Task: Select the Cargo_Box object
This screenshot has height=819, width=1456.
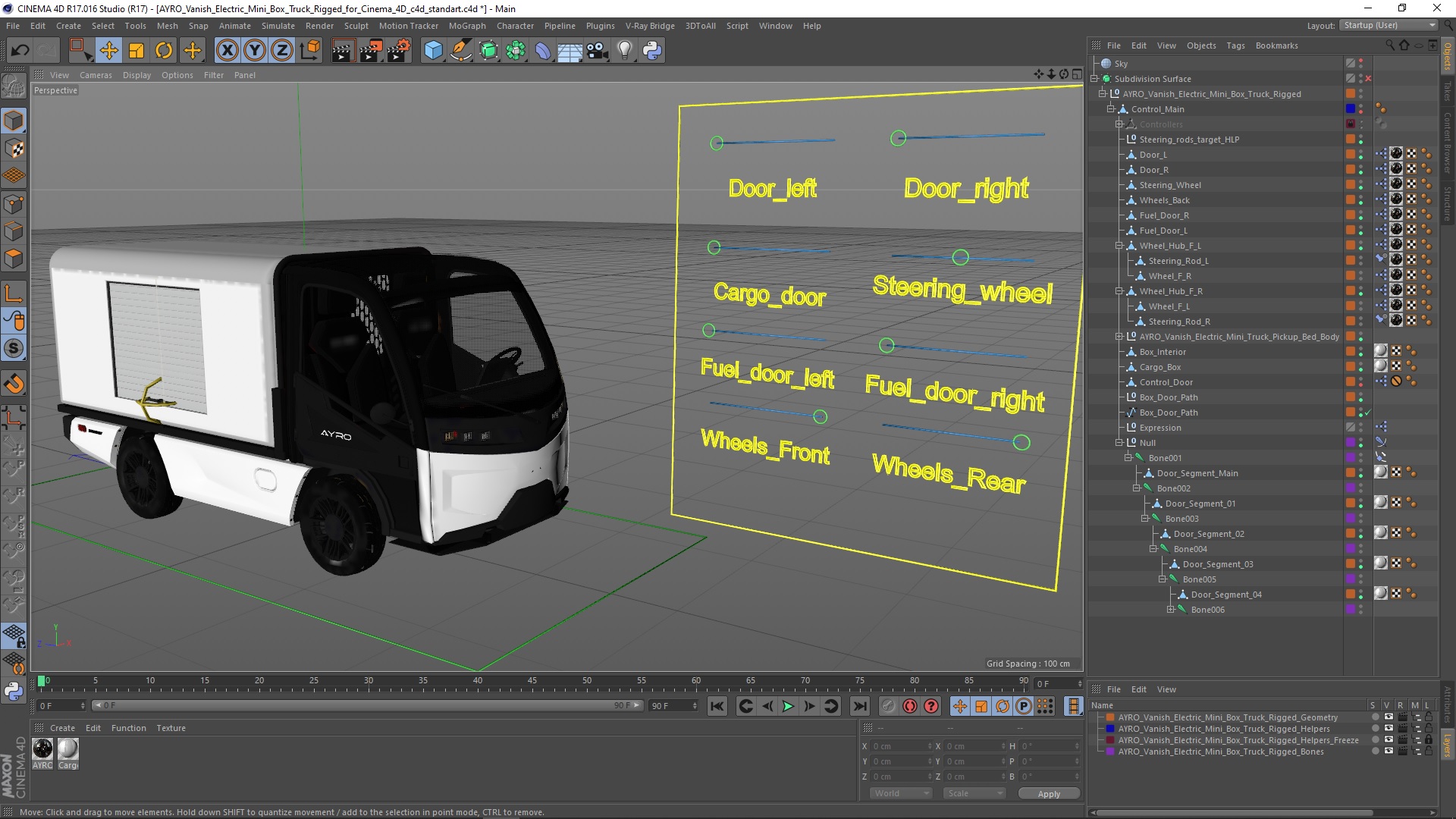Action: [1159, 367]
